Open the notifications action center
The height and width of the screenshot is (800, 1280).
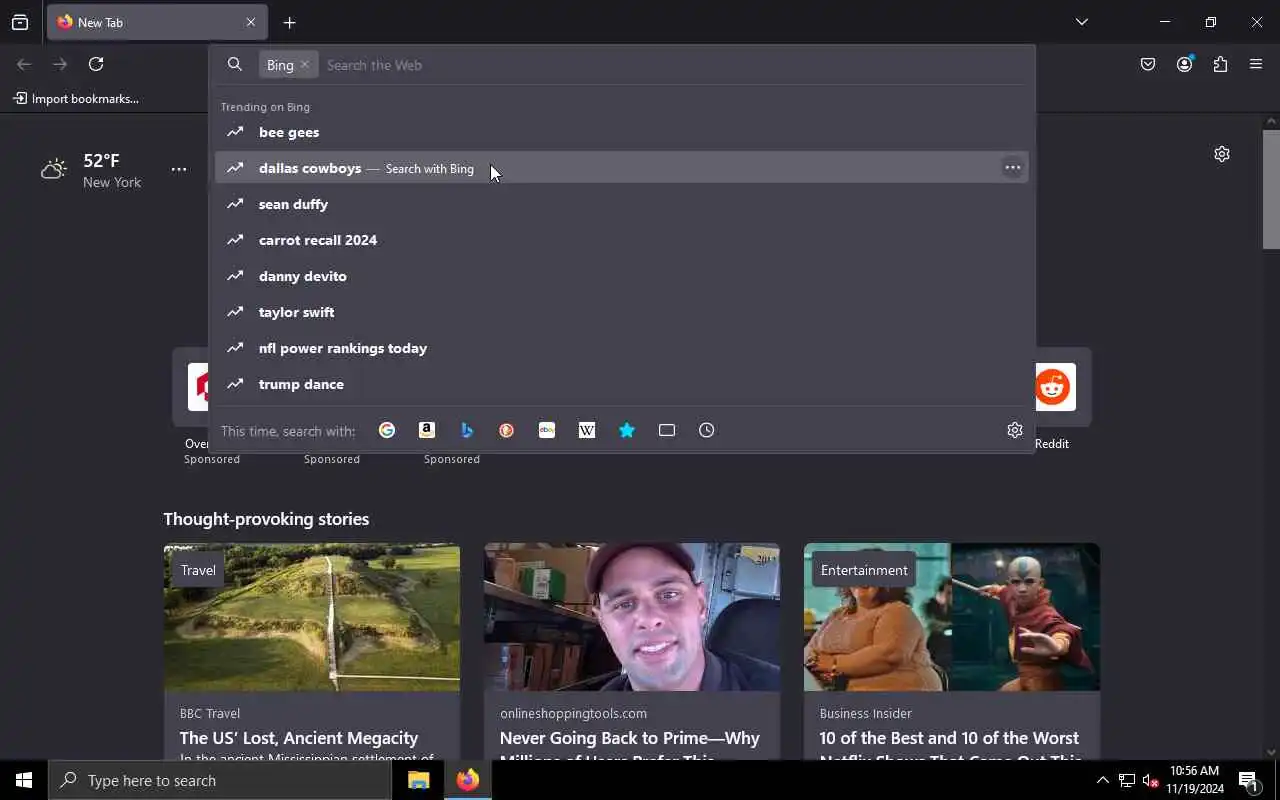coord(1249,780)
